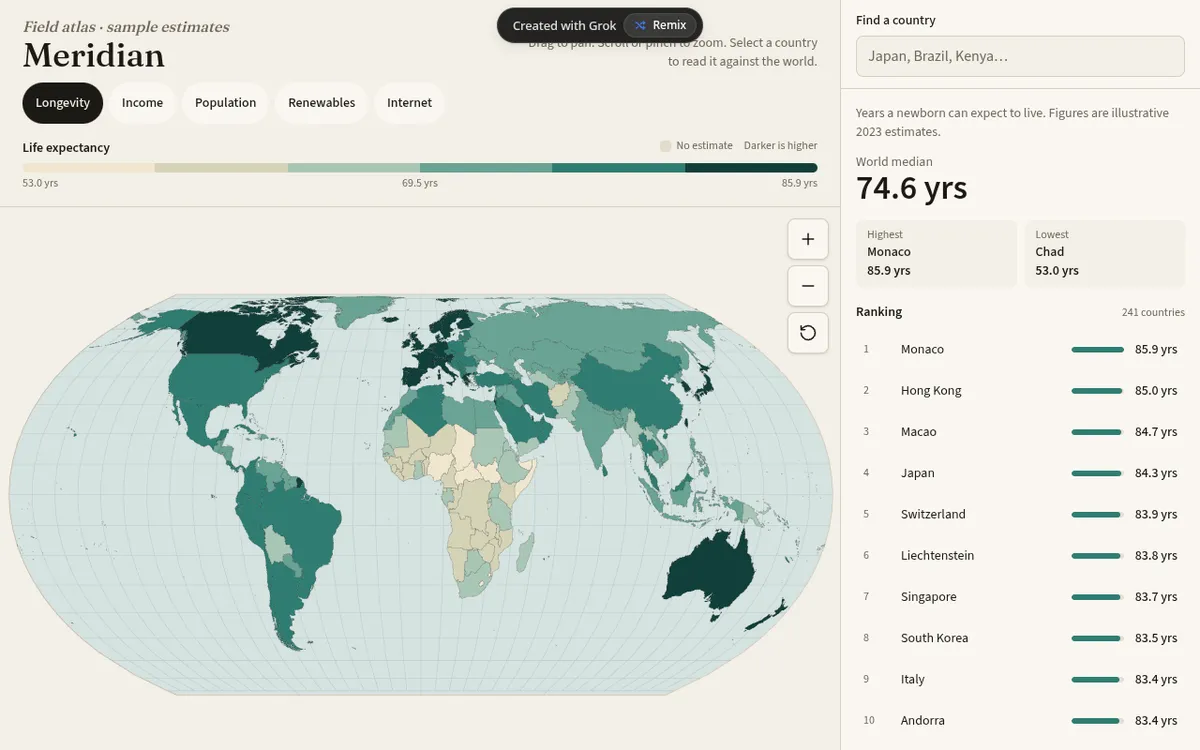Click the 85.0 yrs value beside Hong Kong

tap(1156, 390)
